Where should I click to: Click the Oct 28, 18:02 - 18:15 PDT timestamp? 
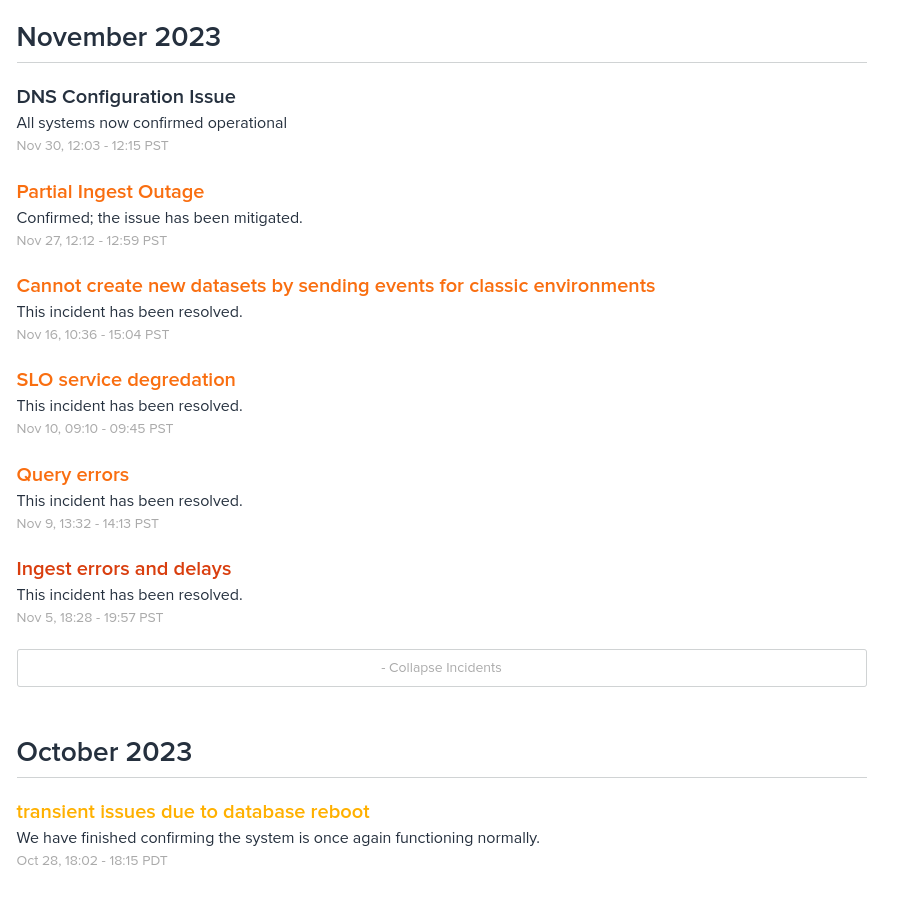(92, 861)
